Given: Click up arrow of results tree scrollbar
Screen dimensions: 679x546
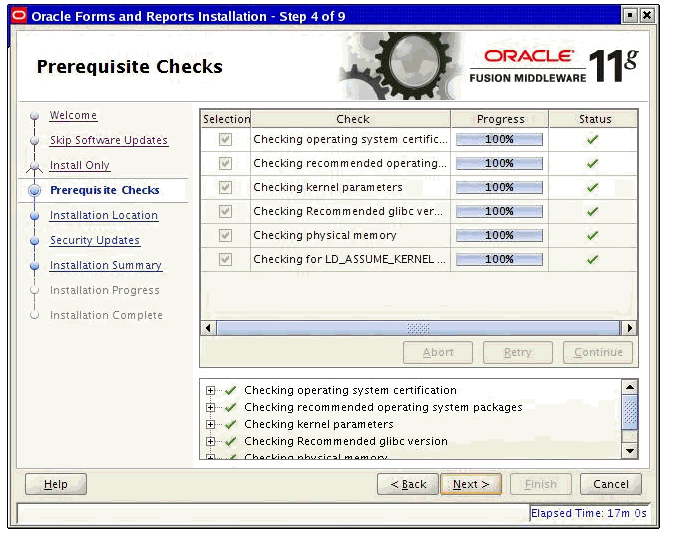Looking at the screenshot, I should 630,387.
